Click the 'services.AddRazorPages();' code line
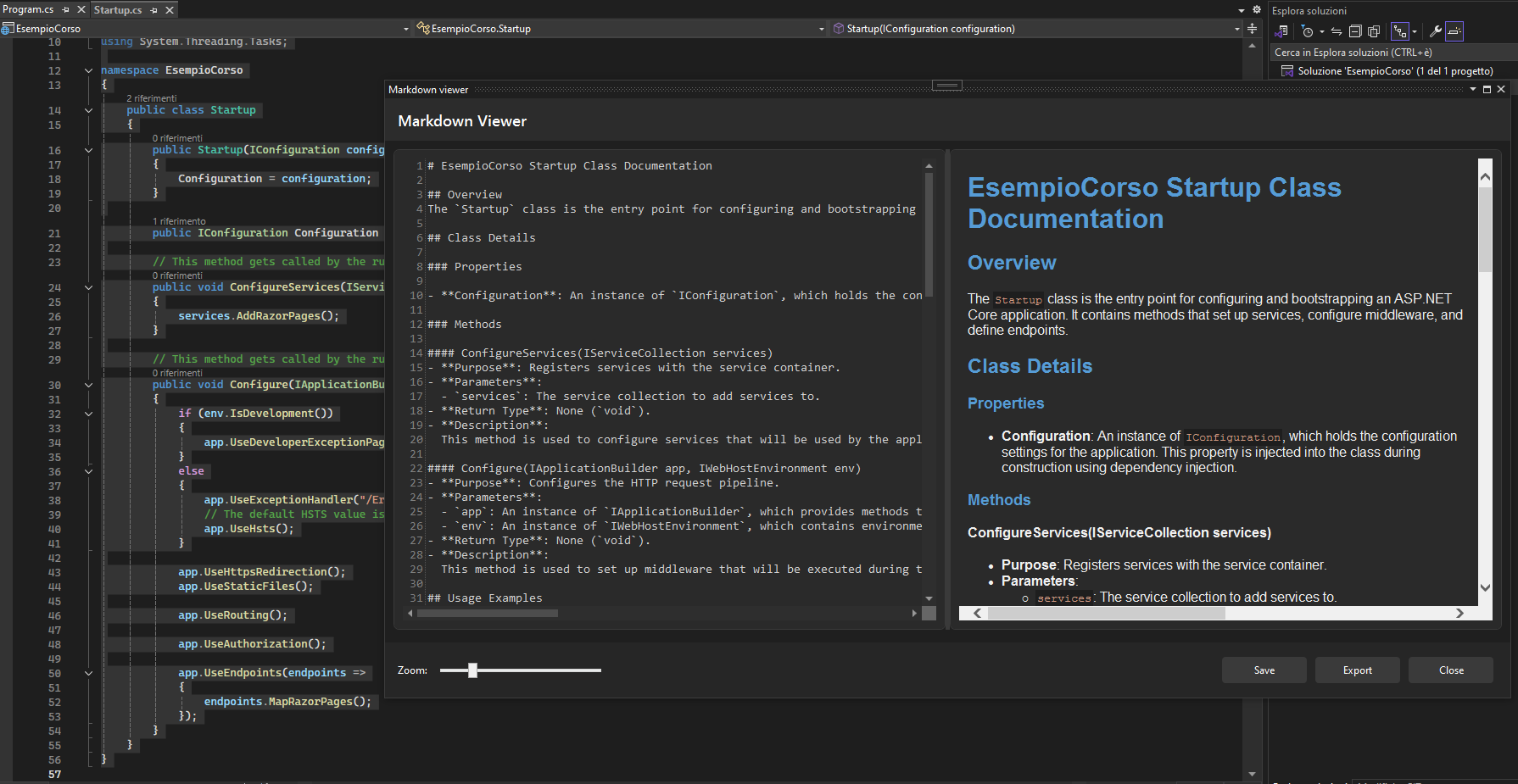 pyautogui.click(x=259, y=316)
